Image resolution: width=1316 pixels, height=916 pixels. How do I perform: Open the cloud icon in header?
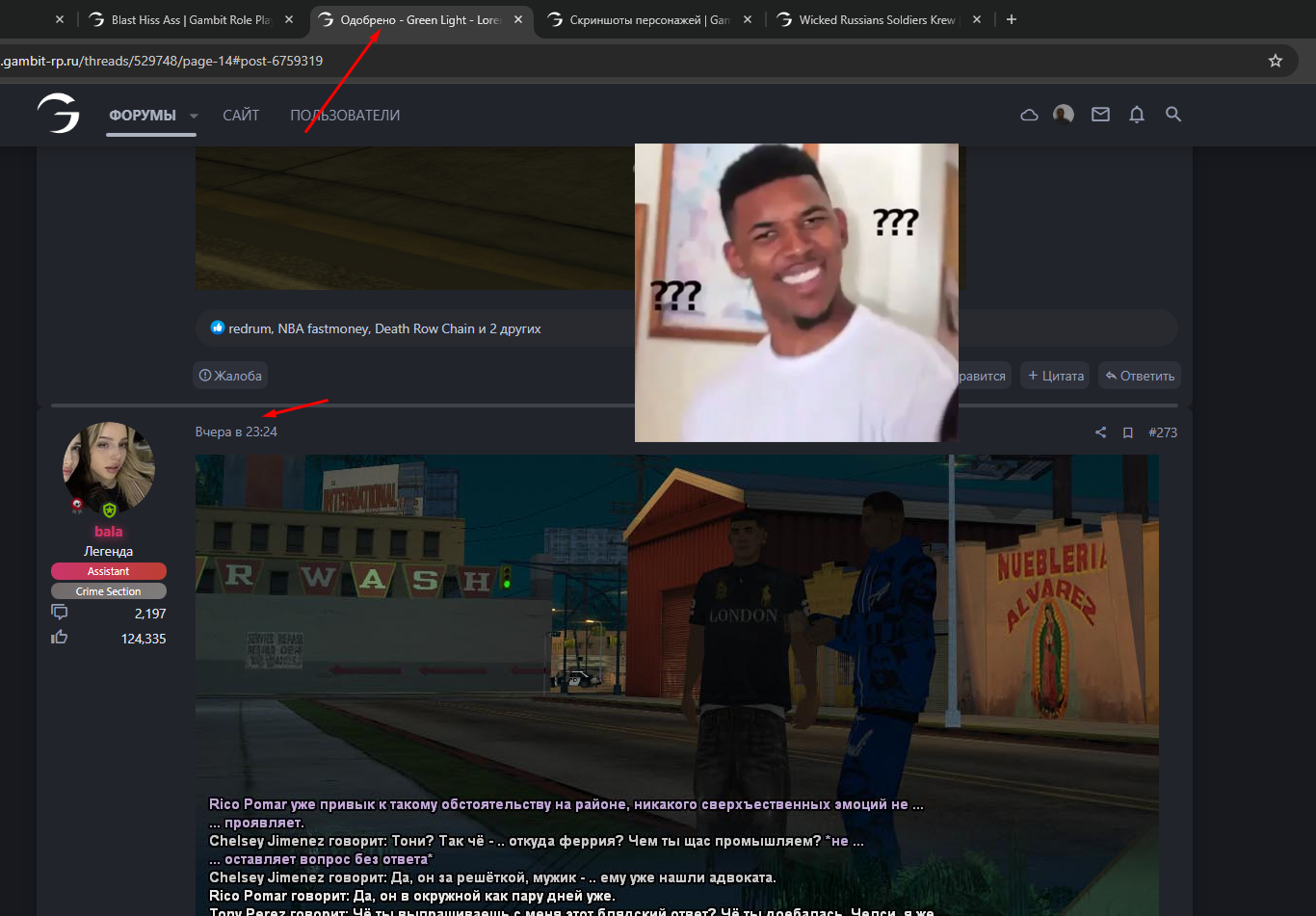pos(1029,115)
